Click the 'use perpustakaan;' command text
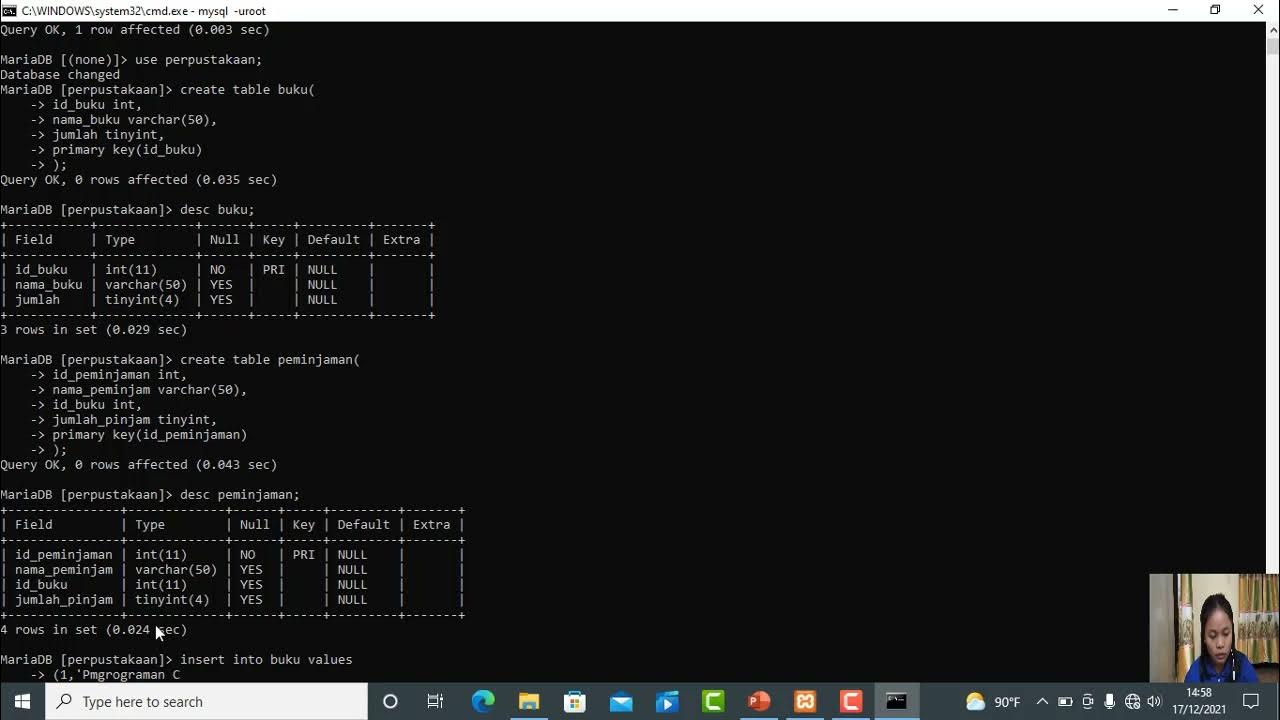Viewport: 1280px width, 720px height. coord(198,60)
